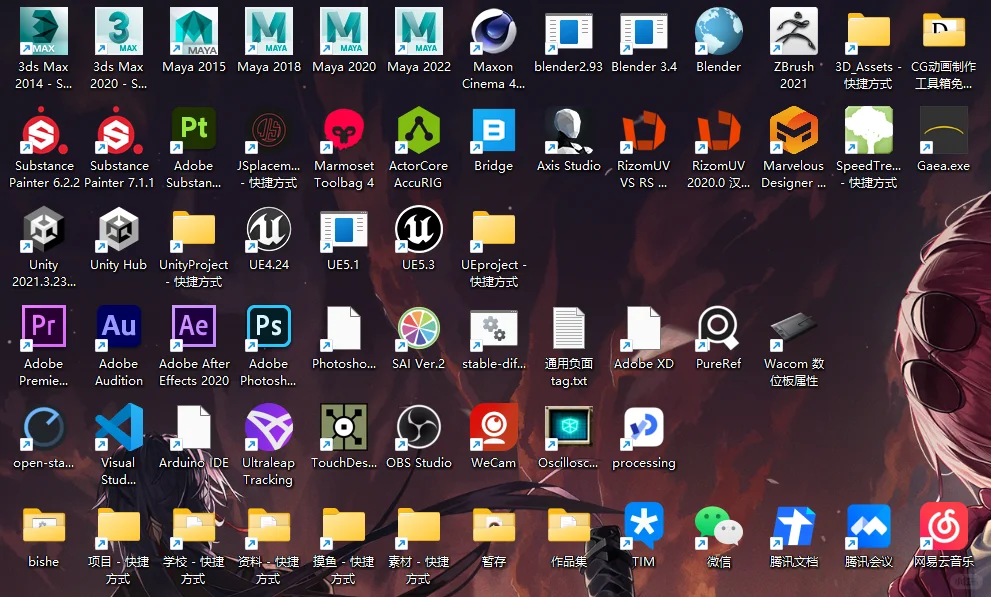
Task: Select the 摸鱼 shortcut folder
Action: coord(344,526)
